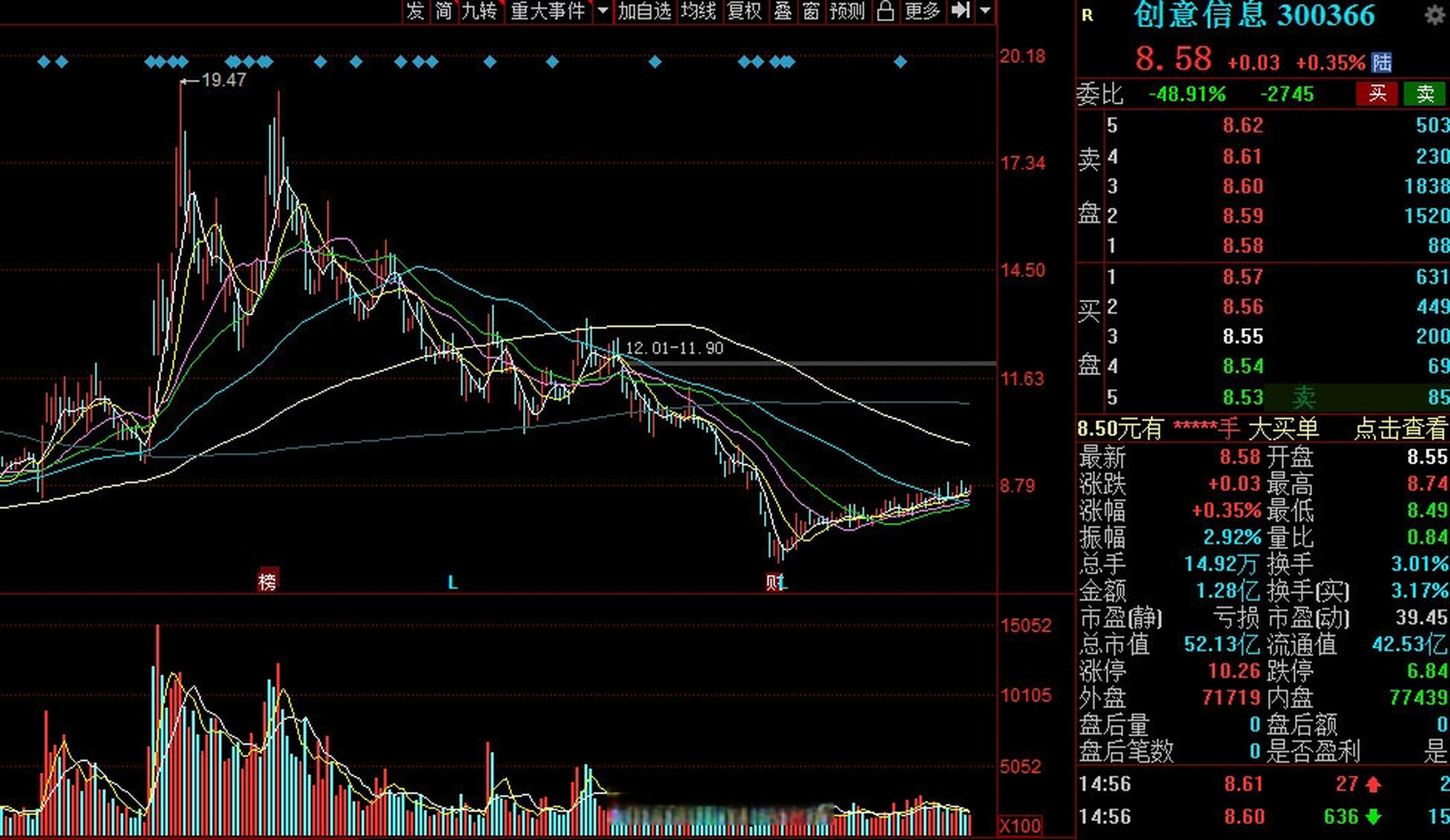The width and height of the screenshot is (1450, 840).
Task: Open the 更多 more menu
Action: point(923,11)
